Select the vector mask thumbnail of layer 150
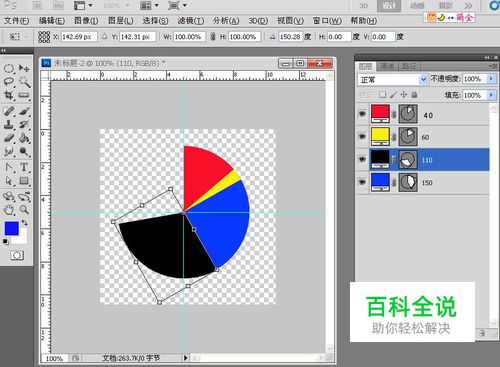500x367 pixels. click(408, 182)
